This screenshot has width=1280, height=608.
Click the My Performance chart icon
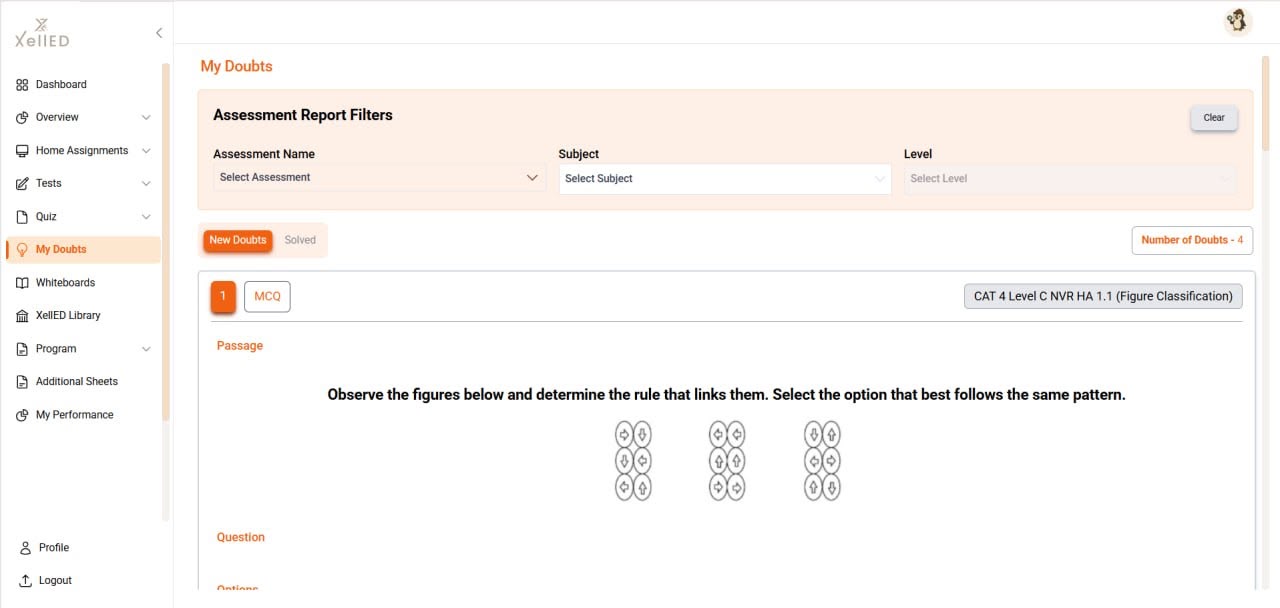click(22, 415)
